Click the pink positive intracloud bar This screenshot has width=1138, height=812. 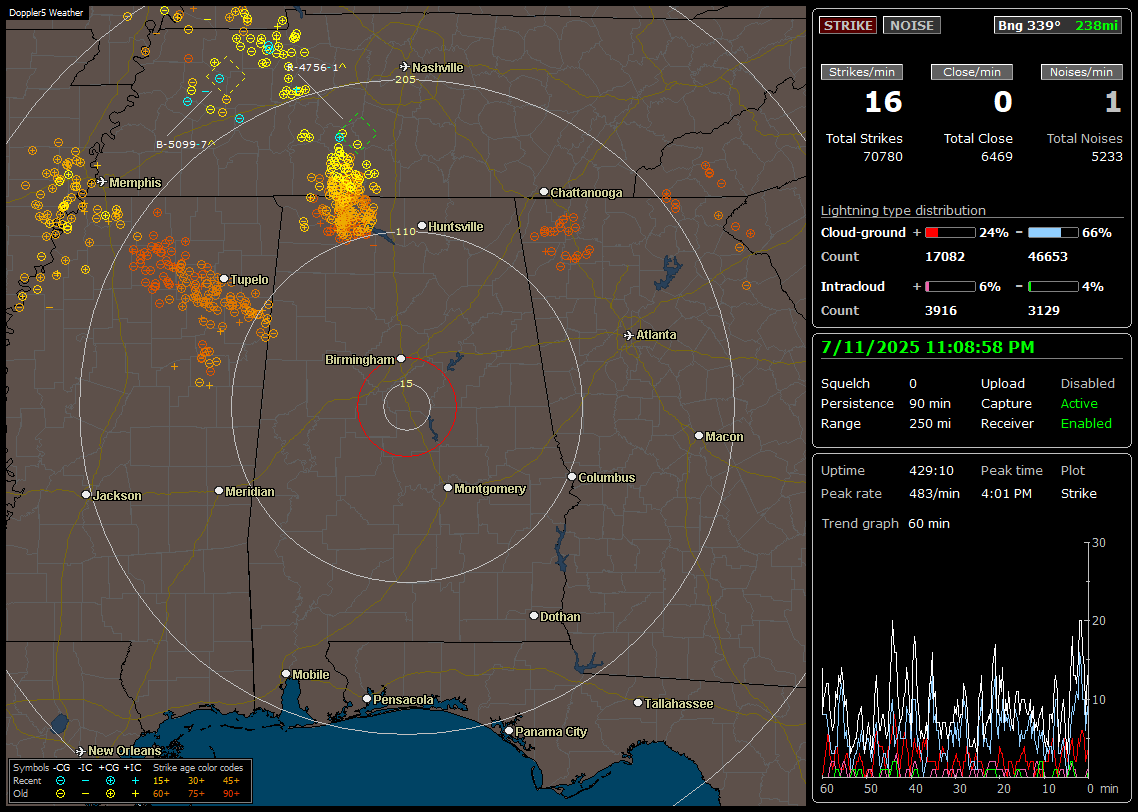tap(951, 287)
